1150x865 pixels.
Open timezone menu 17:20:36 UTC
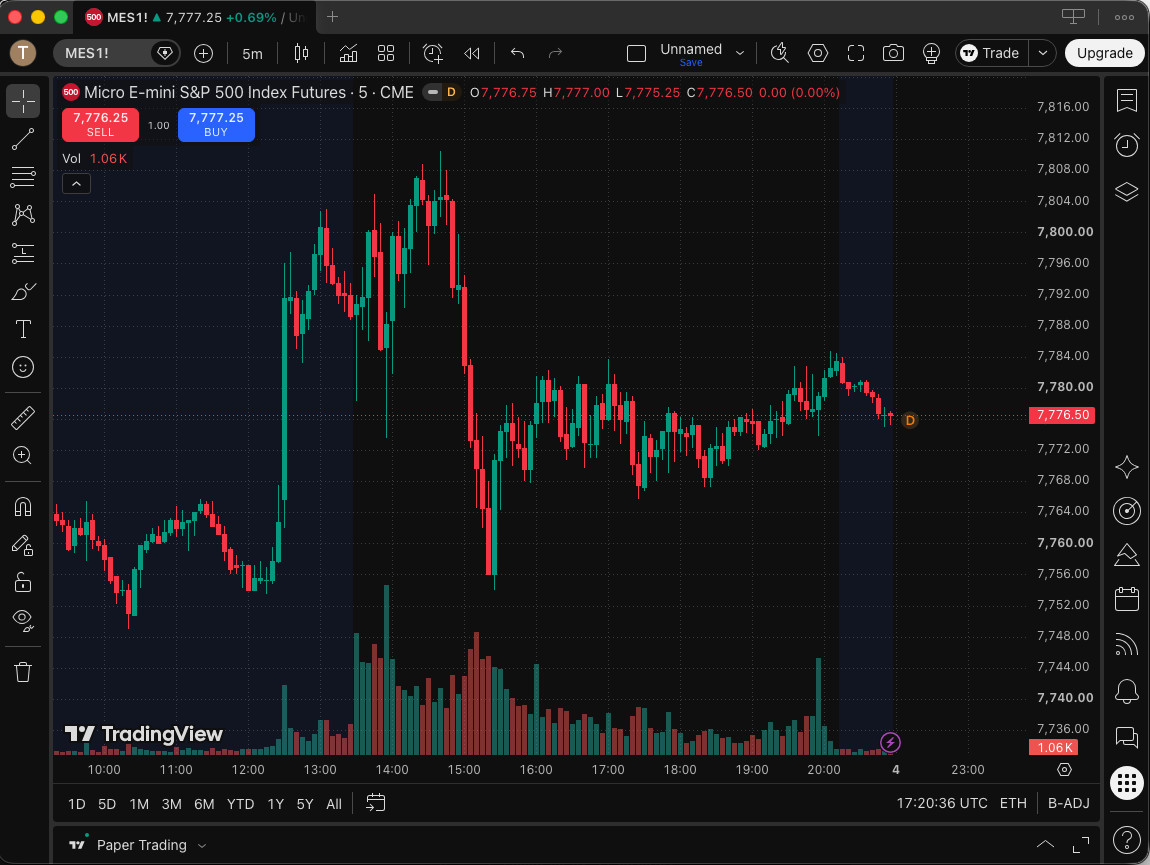click(x=942, y=803)
